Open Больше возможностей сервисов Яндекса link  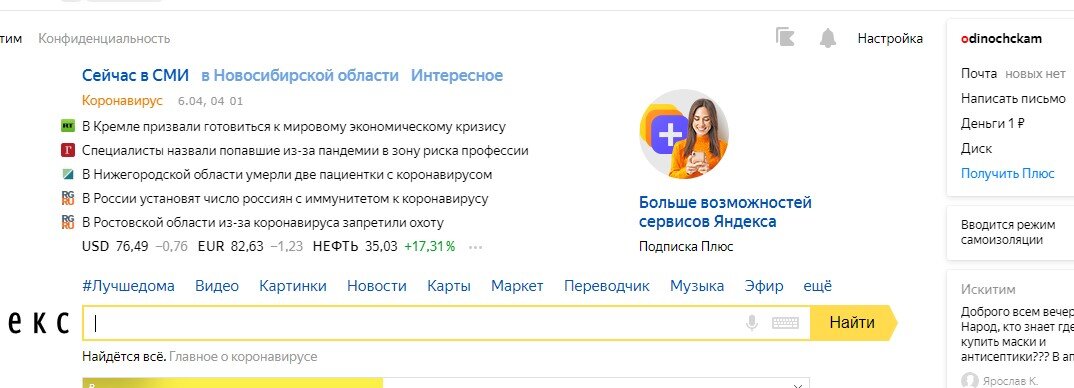(725, 213)
